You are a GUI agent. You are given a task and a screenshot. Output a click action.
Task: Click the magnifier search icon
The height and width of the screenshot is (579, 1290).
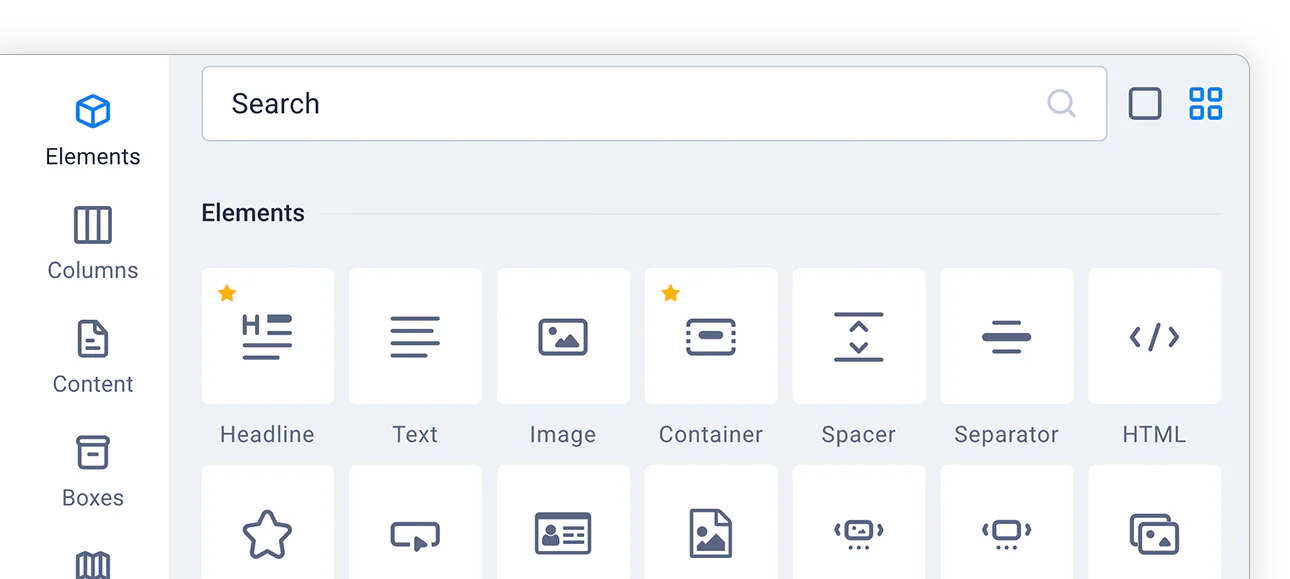pyautogui.click(x=1061, y=103)
